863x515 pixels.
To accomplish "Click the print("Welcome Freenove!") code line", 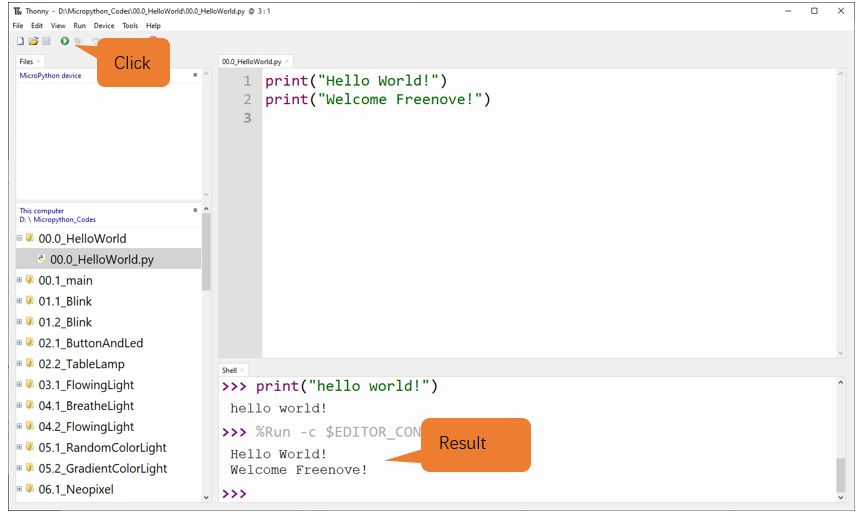I will 378,100.
